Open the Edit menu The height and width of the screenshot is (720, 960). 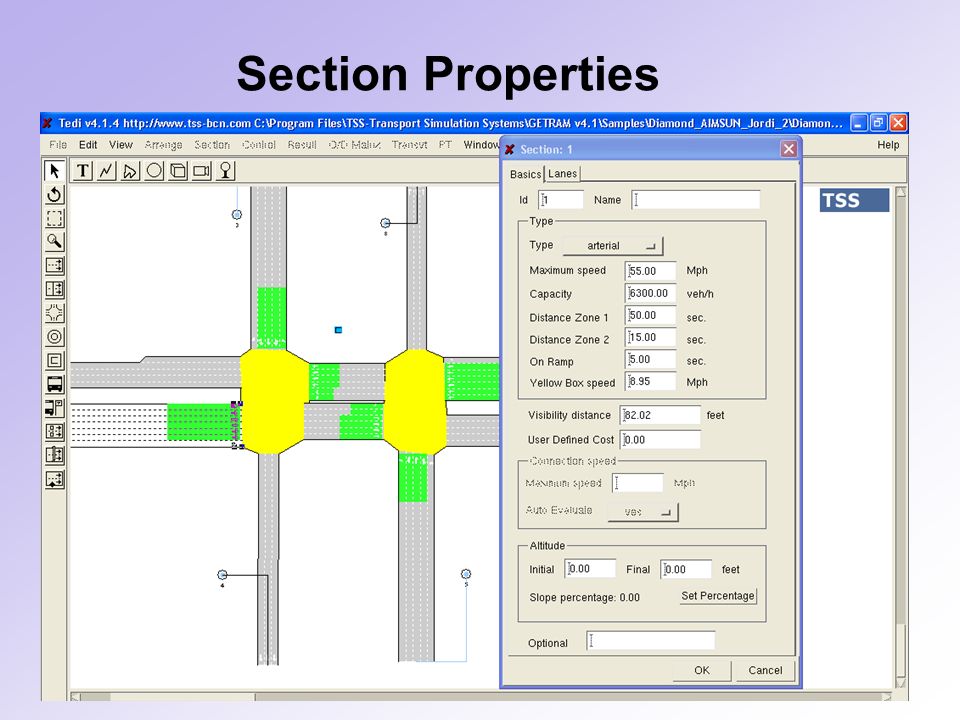point(88,144)
